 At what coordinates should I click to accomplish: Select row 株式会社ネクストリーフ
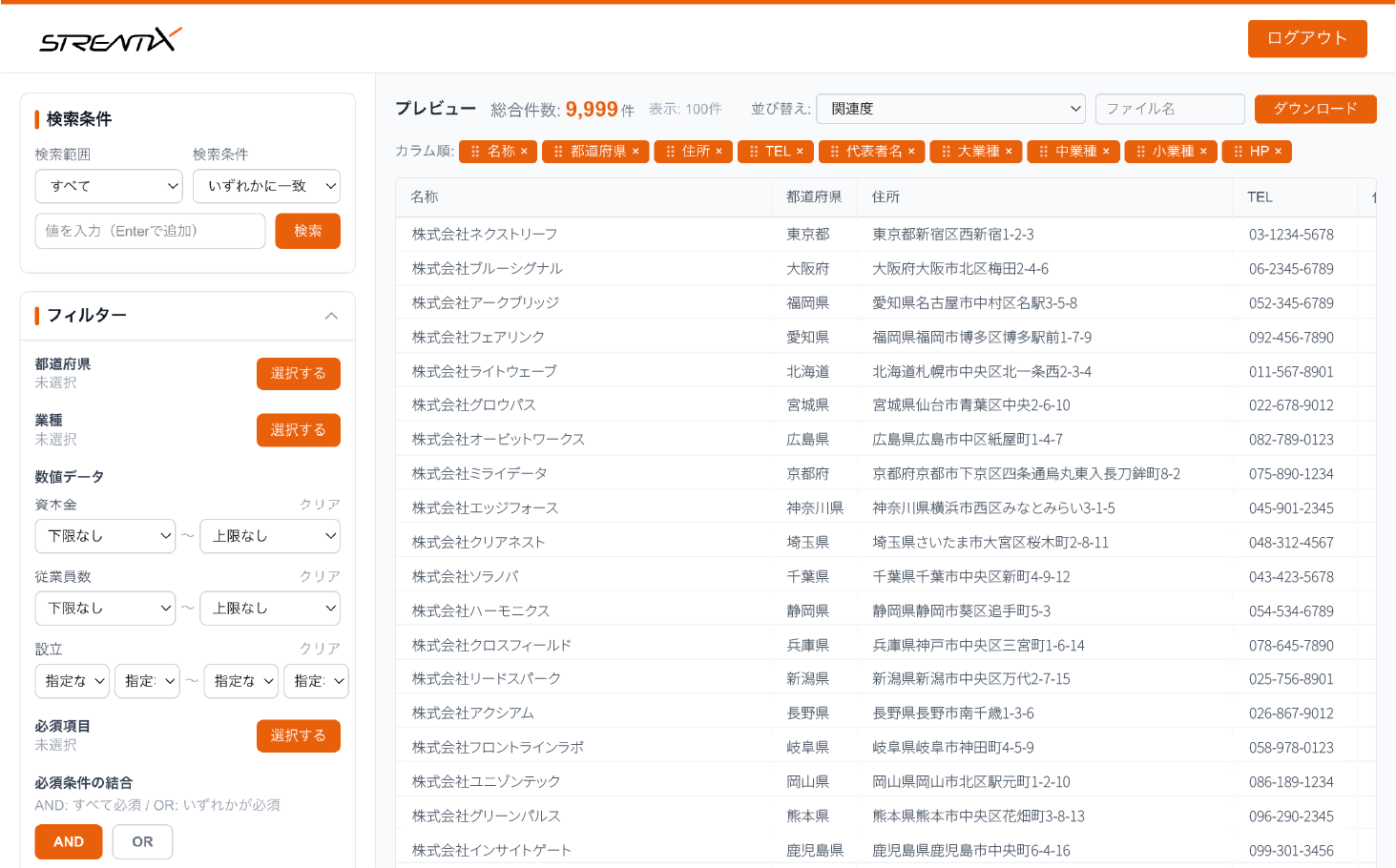886,235
